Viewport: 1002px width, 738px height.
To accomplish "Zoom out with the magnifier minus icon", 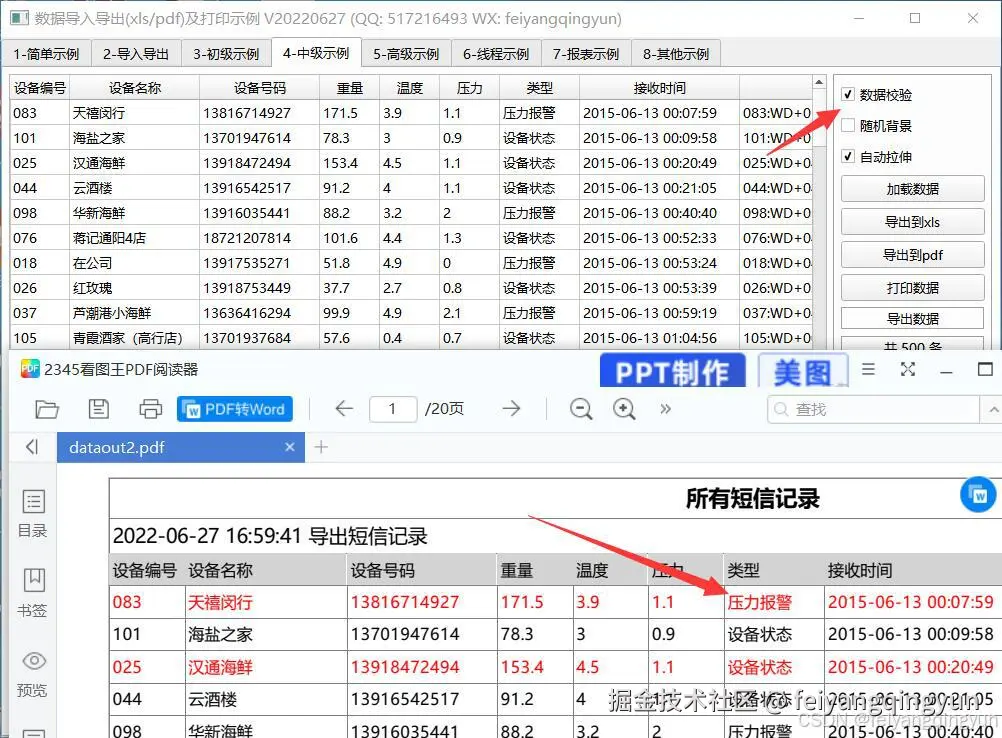I will tap(582, 408).
